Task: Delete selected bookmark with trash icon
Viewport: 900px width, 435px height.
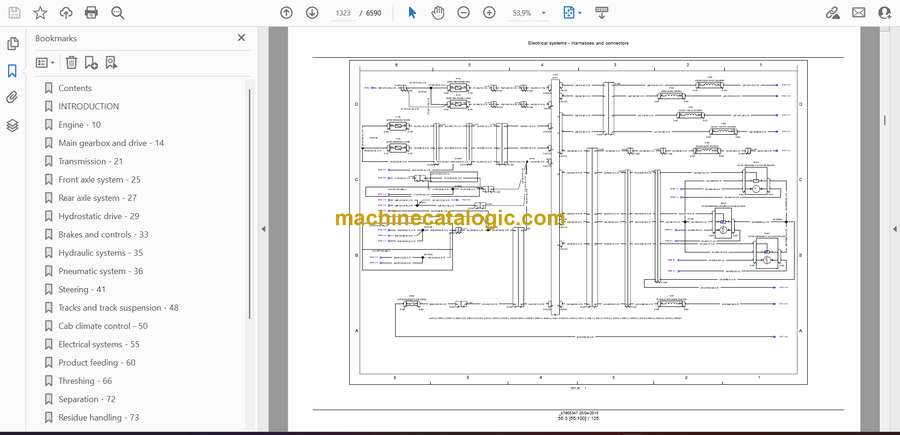Action: (71, 63)
